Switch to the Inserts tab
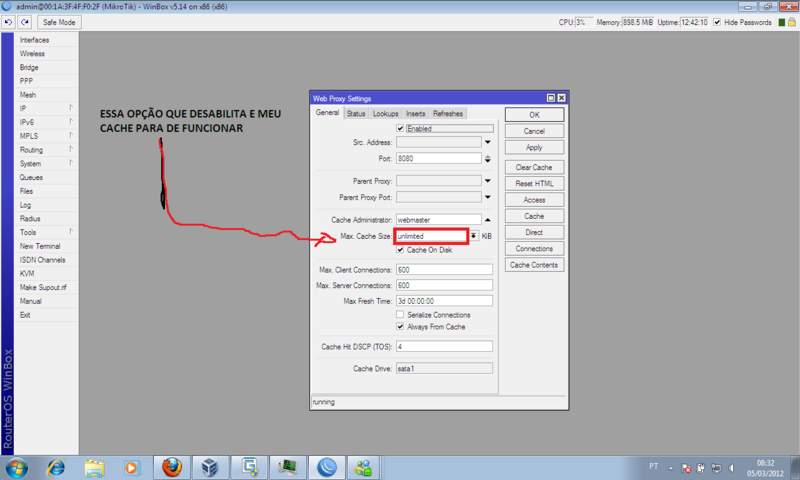This screenshot has width=800, height=480. [416, 114]
